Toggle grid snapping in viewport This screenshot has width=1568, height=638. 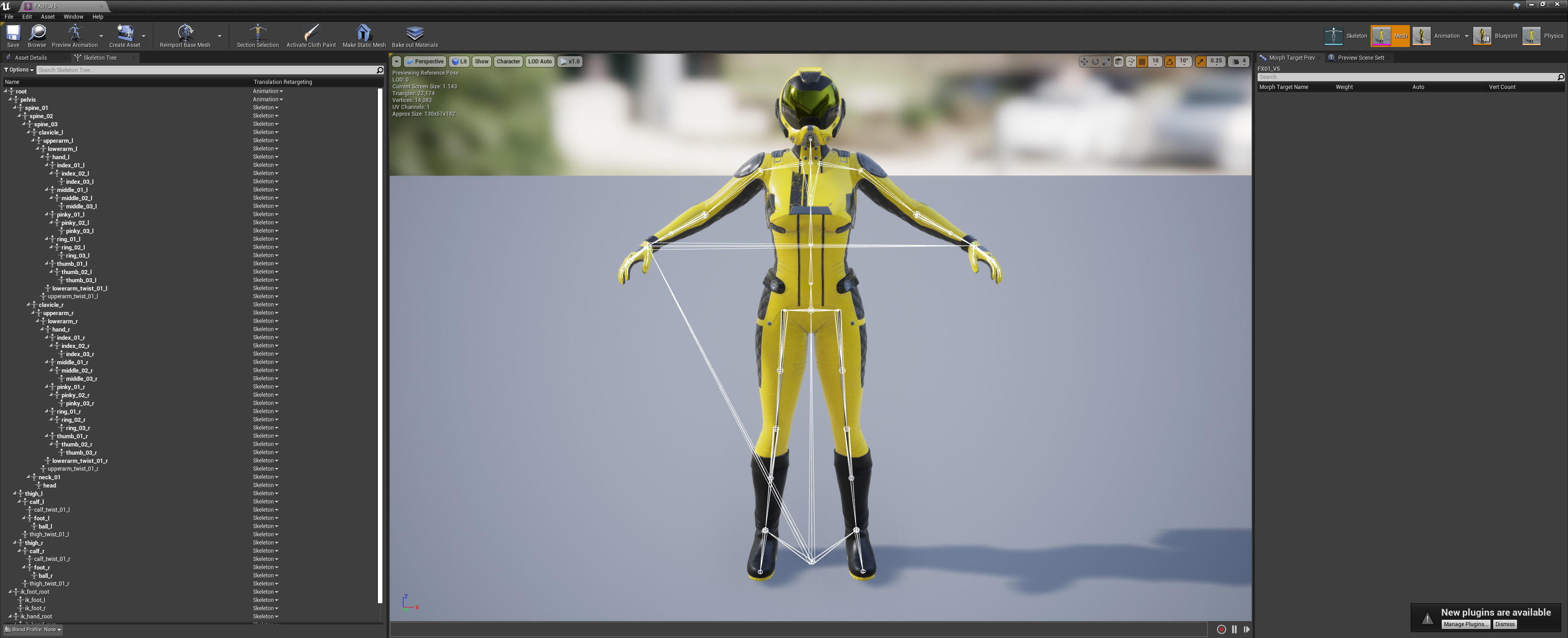click(1143, 62)
